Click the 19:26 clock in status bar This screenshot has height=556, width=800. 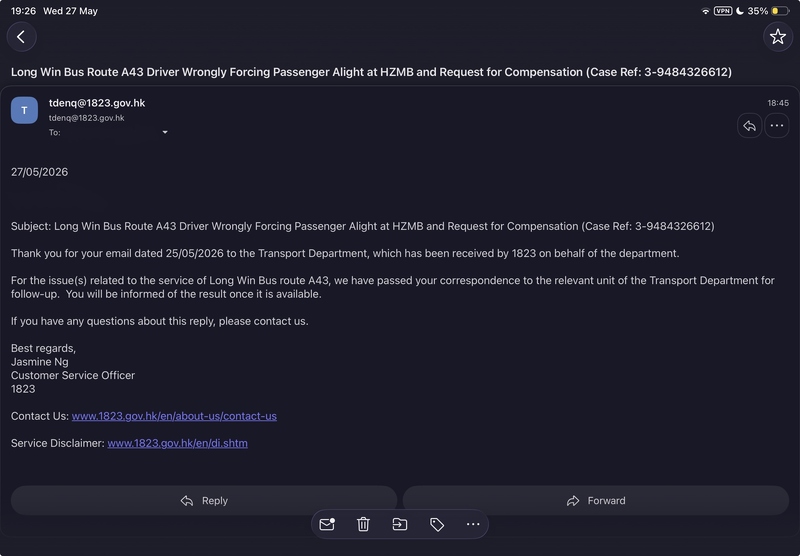tap(23, 11)
